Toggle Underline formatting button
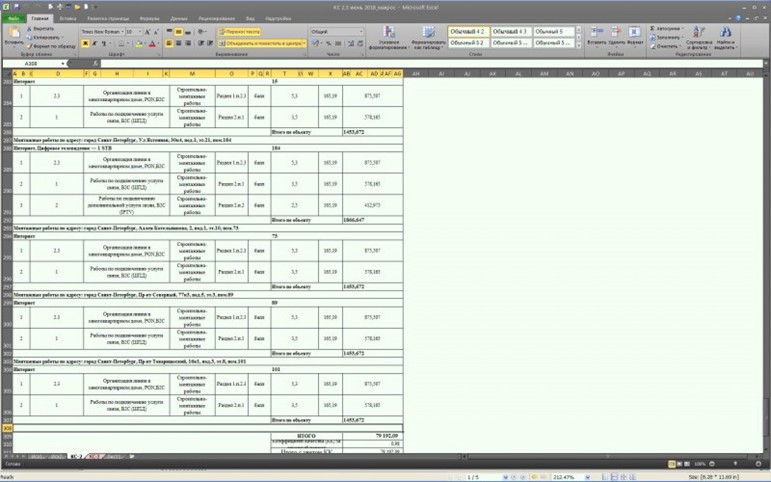Screen dimensions: 771x482 104,43
